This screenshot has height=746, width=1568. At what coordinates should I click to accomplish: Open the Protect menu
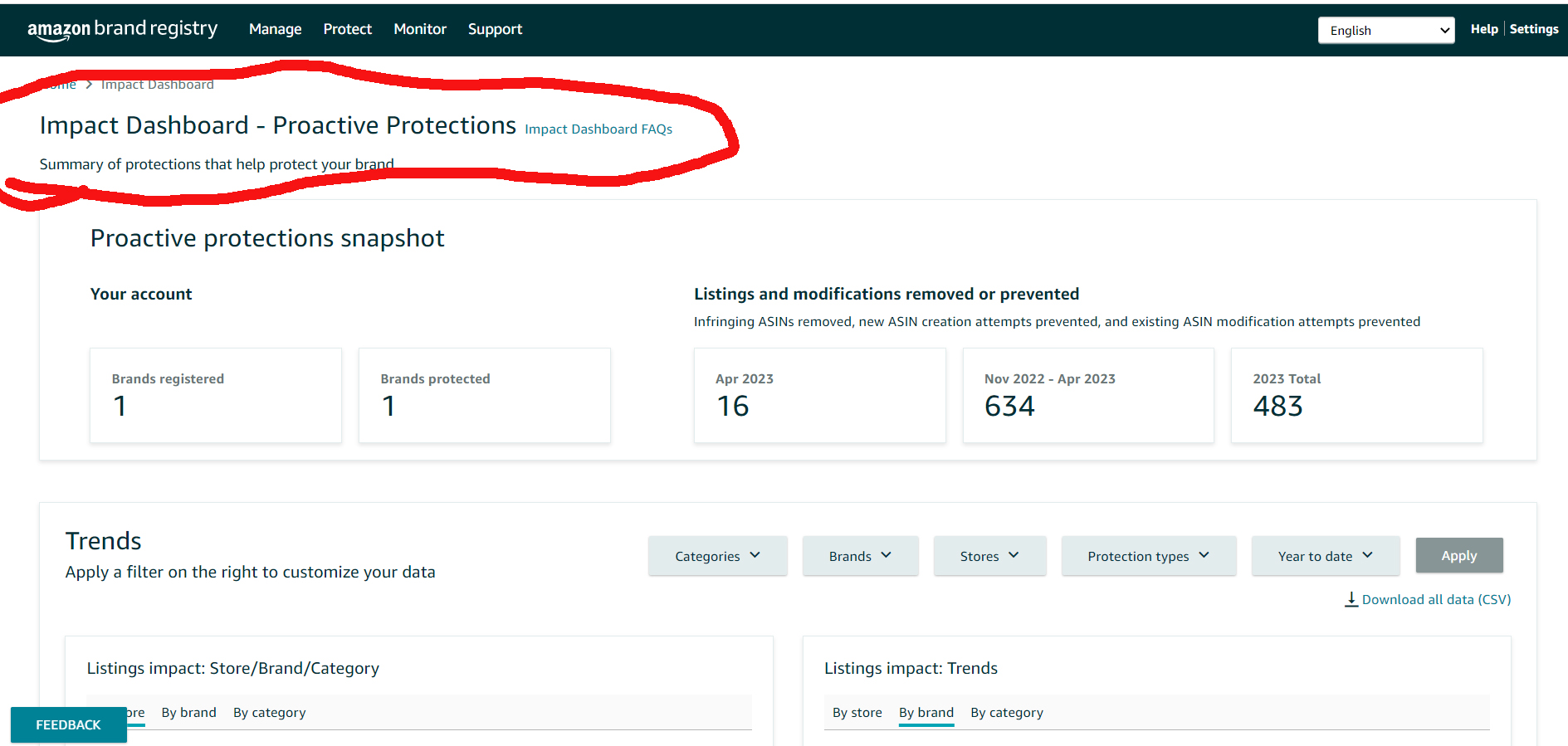(x=348, y=29)
